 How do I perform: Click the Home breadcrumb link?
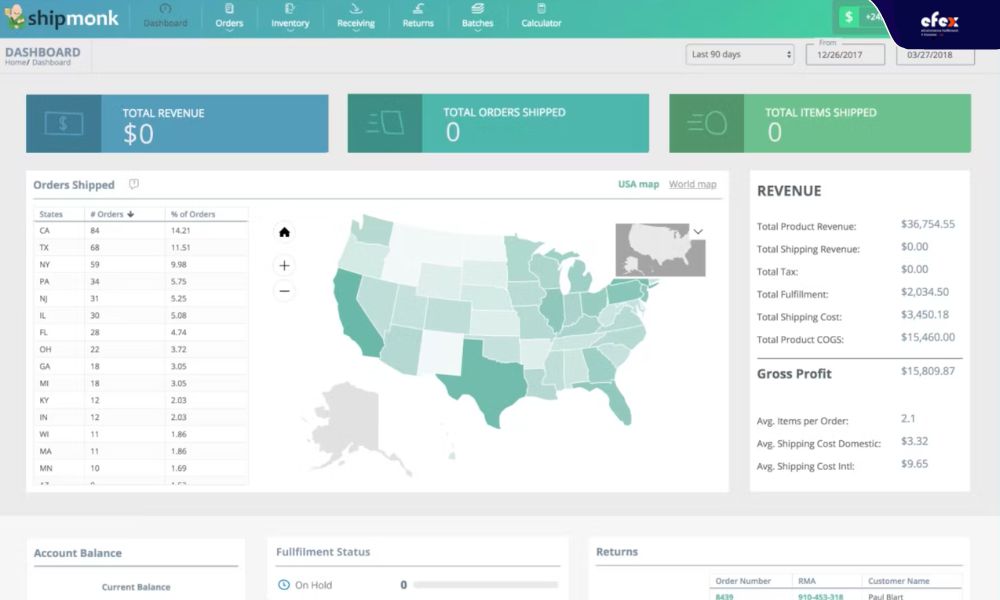(x=15, y=62)
